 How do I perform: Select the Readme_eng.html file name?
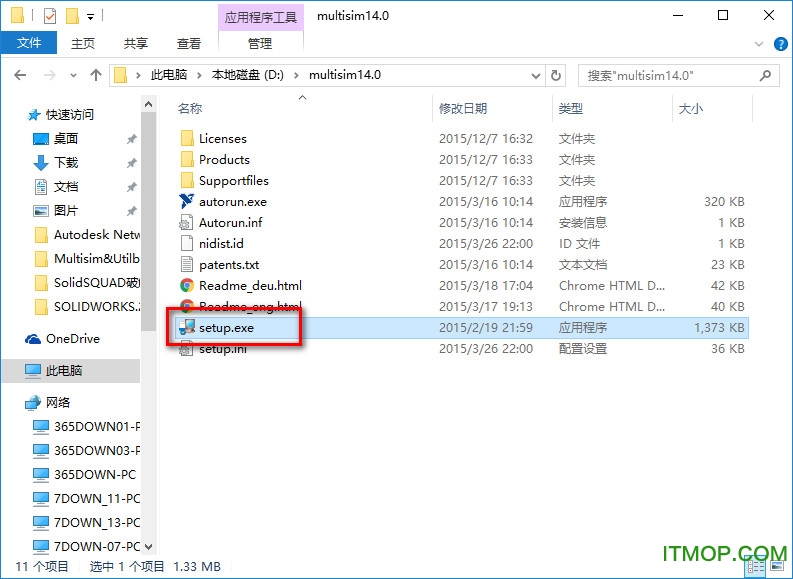coord(250,306)
